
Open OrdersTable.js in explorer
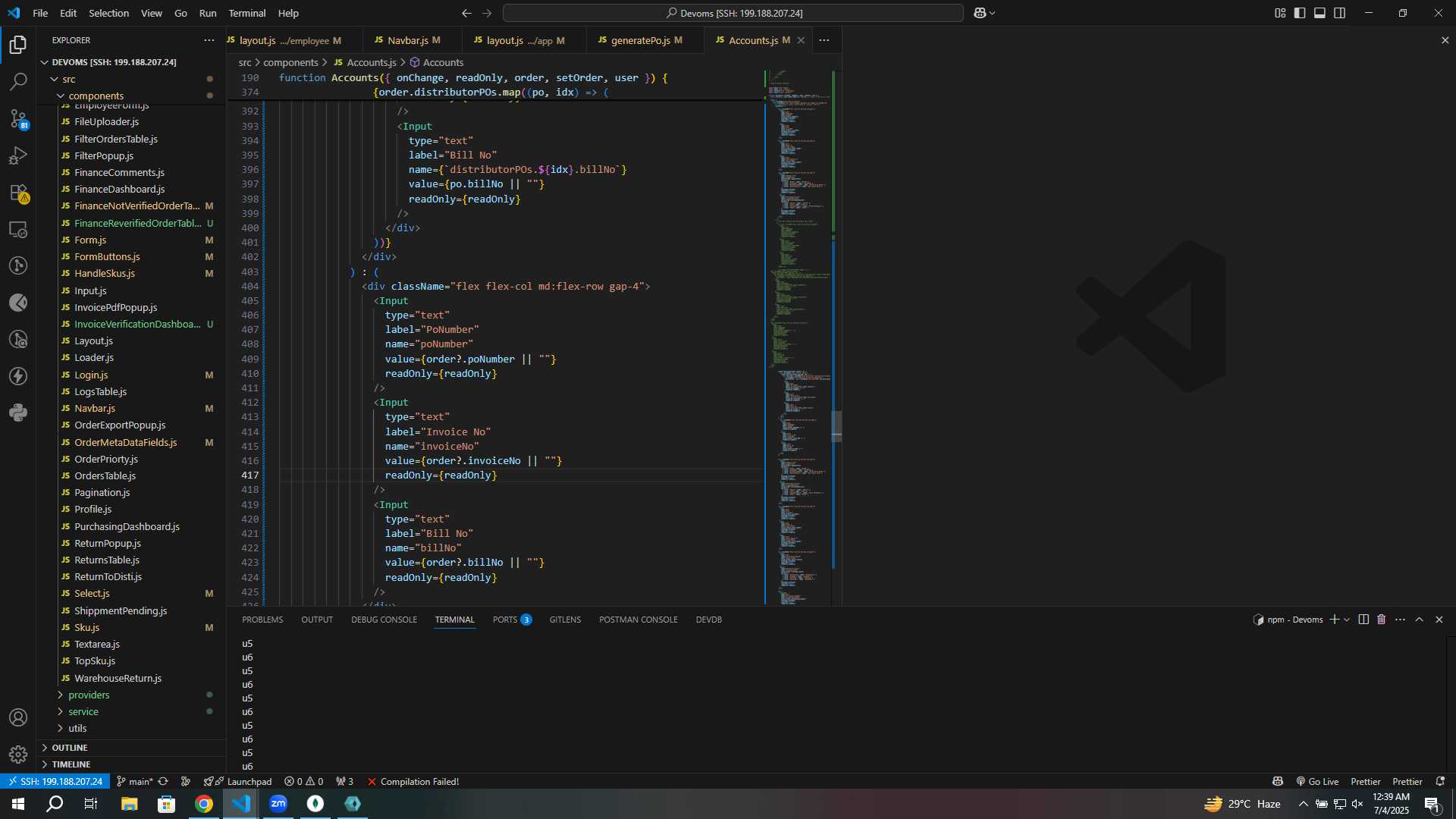coord(131,475)
